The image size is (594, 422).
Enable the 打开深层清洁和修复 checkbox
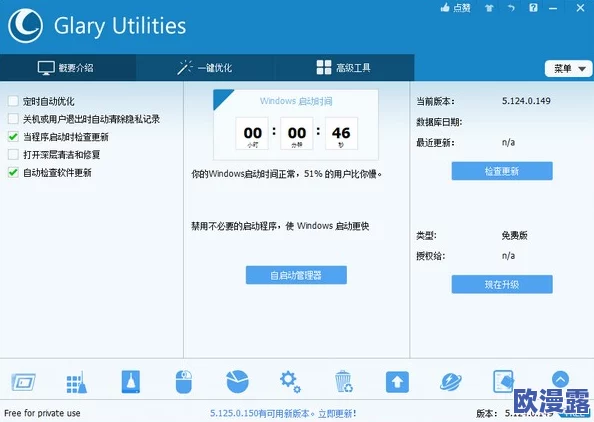tap(13, 155)
